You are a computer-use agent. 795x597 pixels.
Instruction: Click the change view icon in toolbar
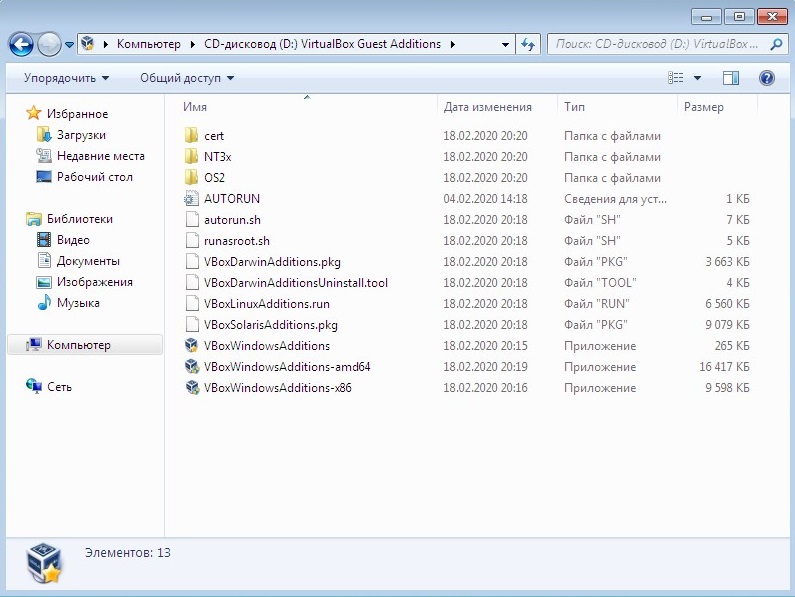pyautogui.click(x=677, y=78)
